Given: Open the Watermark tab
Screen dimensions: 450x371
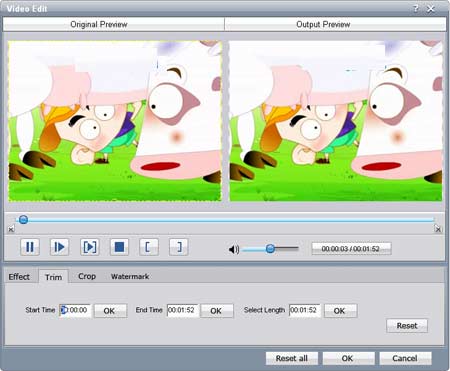Looking at the screenshot, I should [130, 276].
